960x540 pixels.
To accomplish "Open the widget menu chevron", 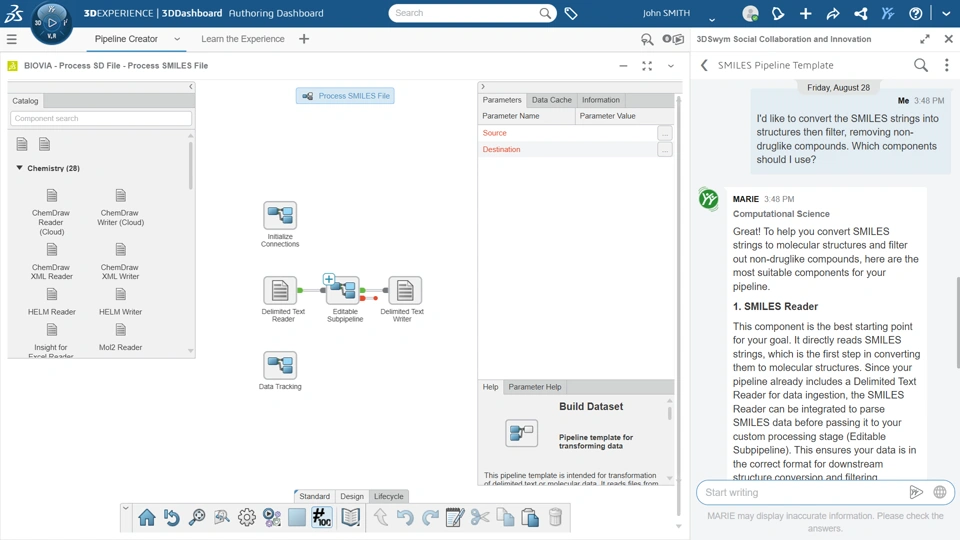I will [x=671, y=66].
